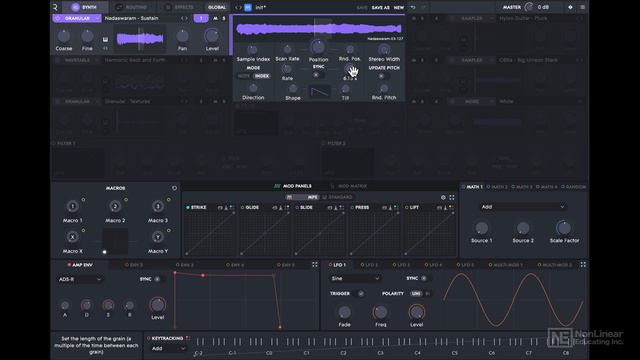
Task: Open the settings gear in the top bar
Action: tap(570, 7)
